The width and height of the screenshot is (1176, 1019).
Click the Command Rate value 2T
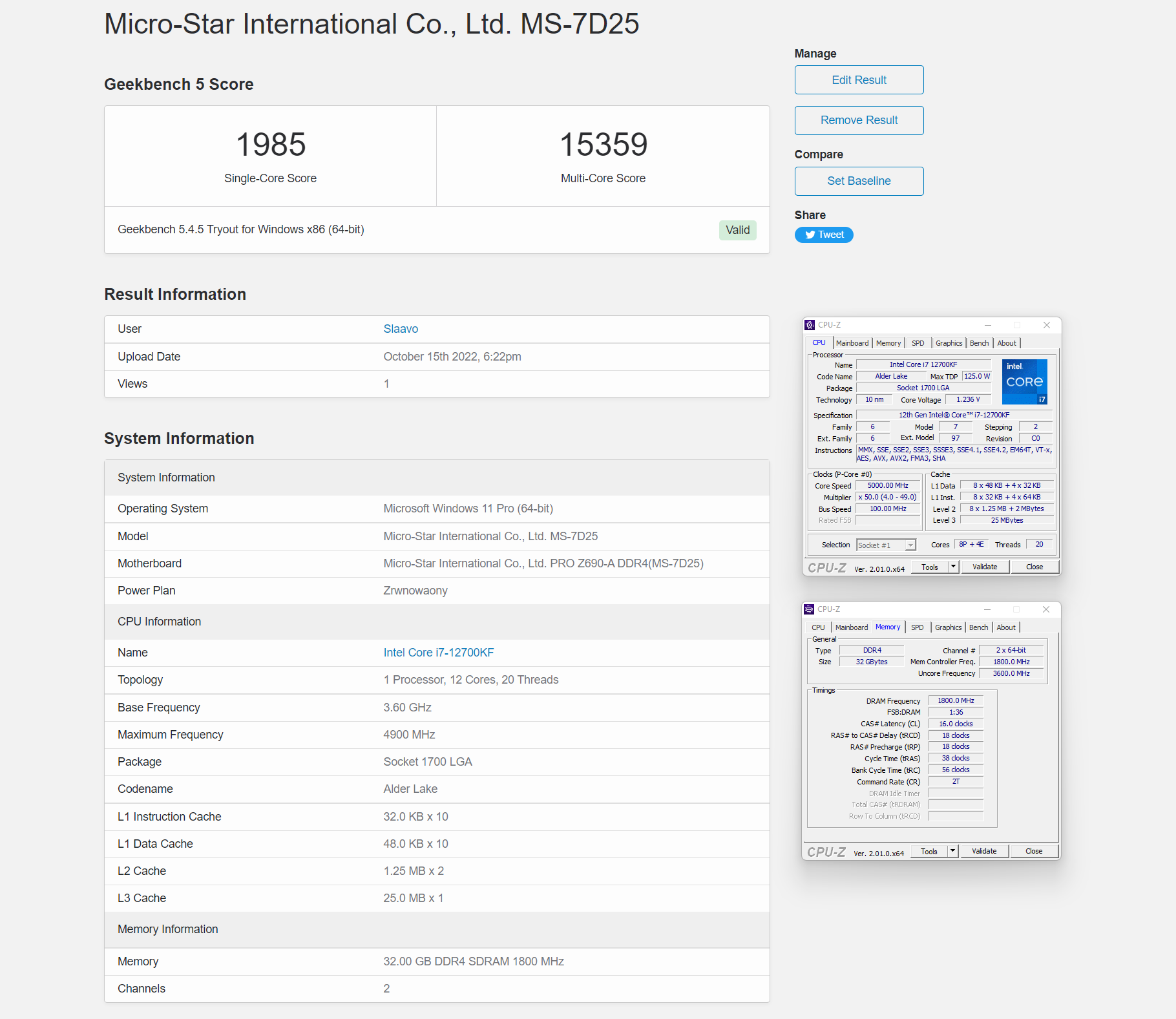click(956, 782)
